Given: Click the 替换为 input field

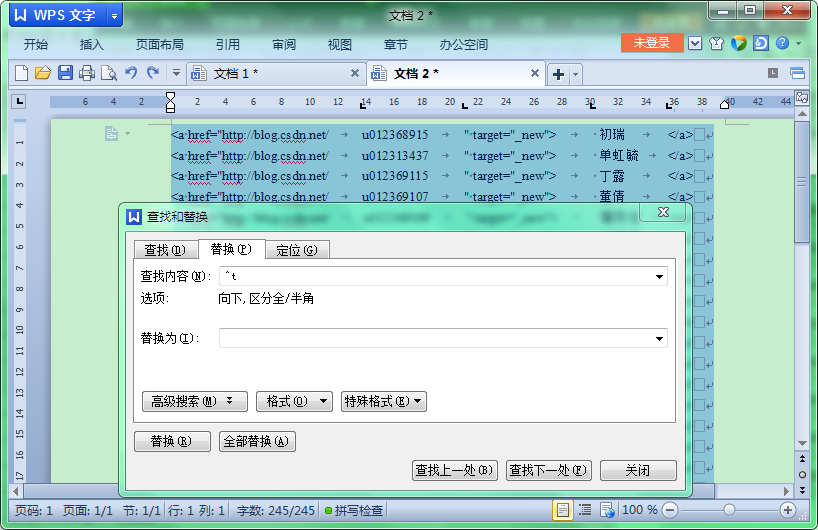Looking at the screenshot, I should (436, 339).
